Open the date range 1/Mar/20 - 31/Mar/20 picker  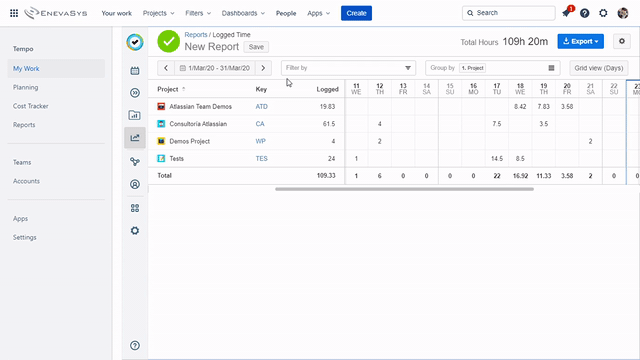(x=215, y=68)
